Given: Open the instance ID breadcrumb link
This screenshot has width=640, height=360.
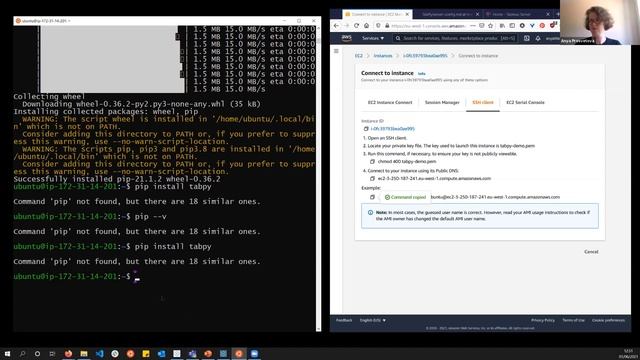Looking at the screenshot, I should click(x=425, y=56).
